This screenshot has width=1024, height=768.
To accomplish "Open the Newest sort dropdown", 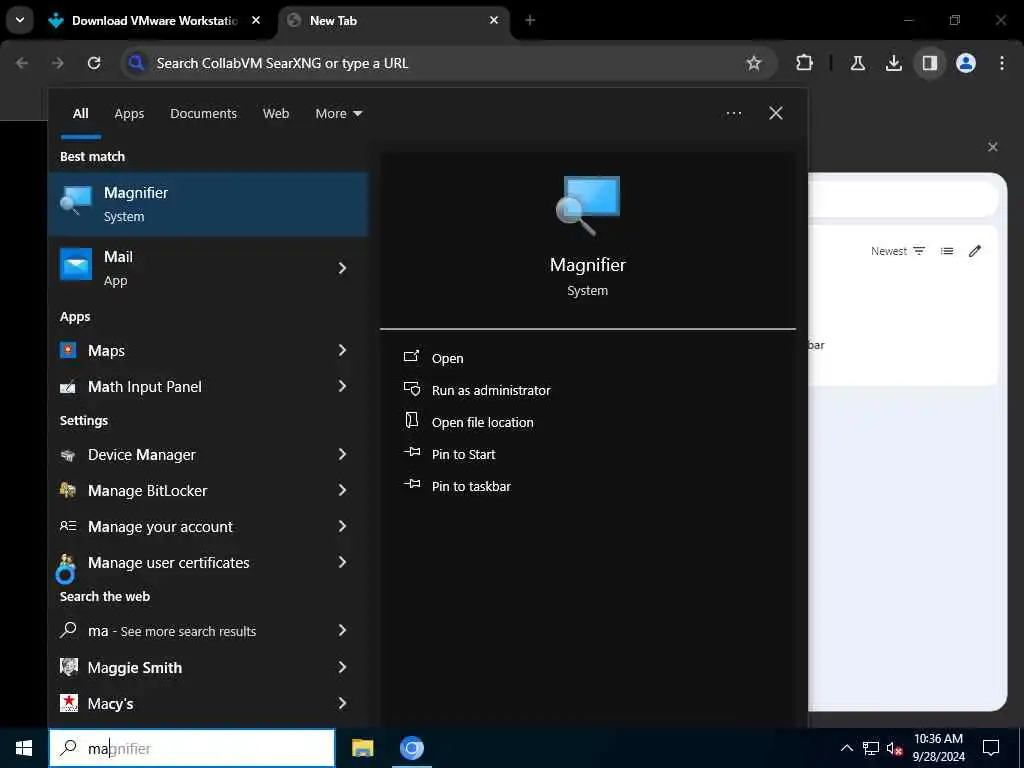I will pos(898,251).
